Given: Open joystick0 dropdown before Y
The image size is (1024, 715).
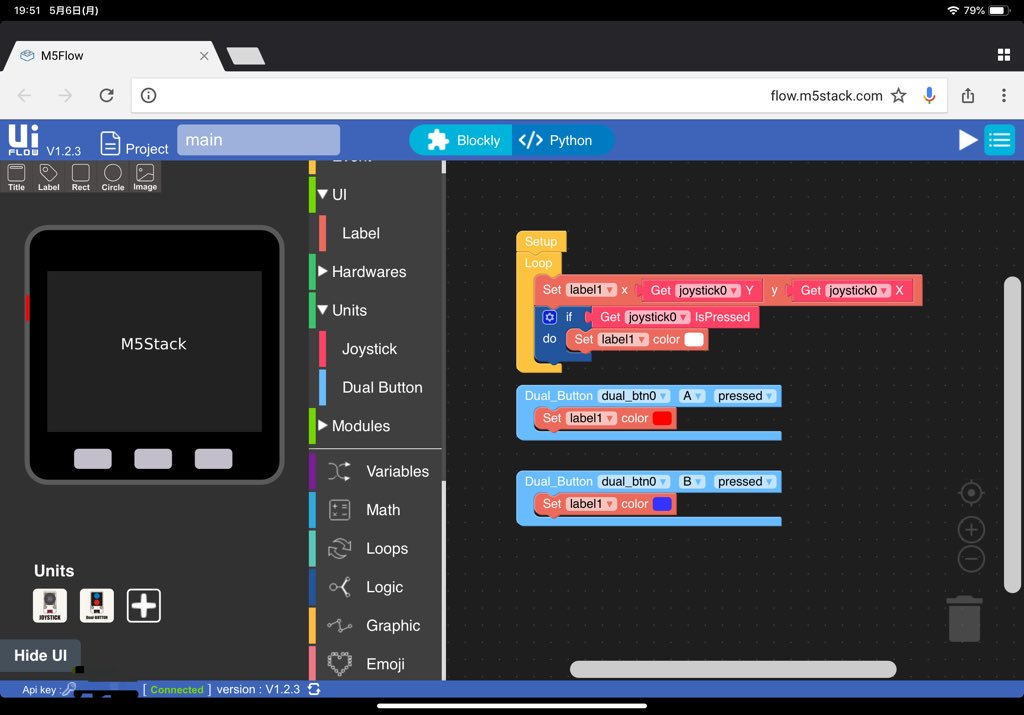Looking at the screenshot, I should (x=708, y=290).
